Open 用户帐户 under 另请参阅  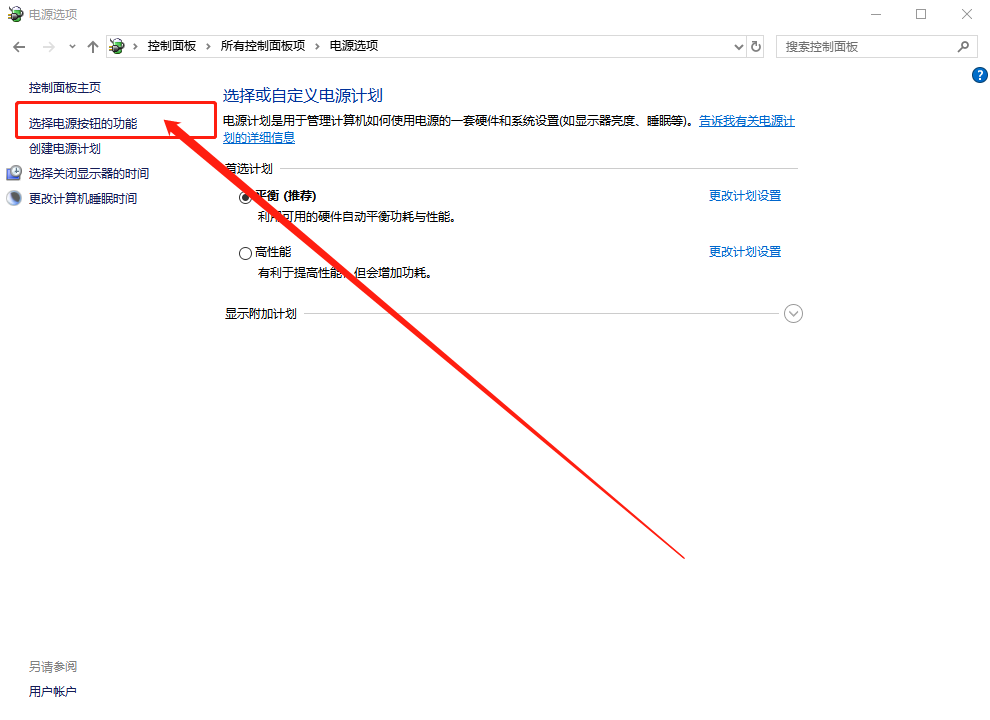click(53, 692)
